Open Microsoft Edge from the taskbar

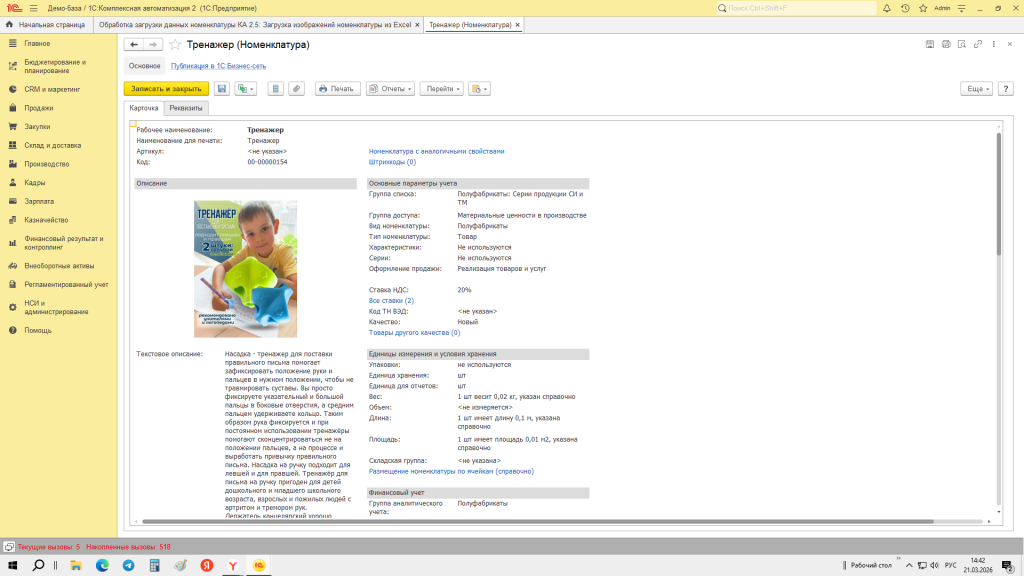(x=103, y=566)
